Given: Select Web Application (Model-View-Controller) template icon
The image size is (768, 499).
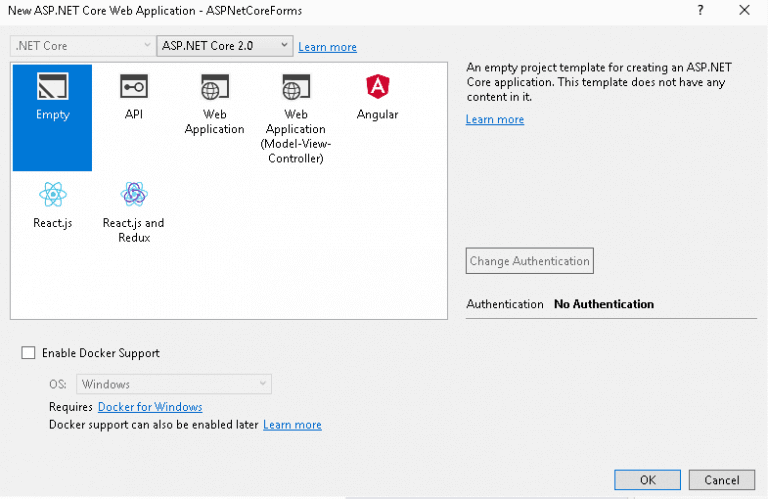Looking at the screenshot, I should (295, 89).
